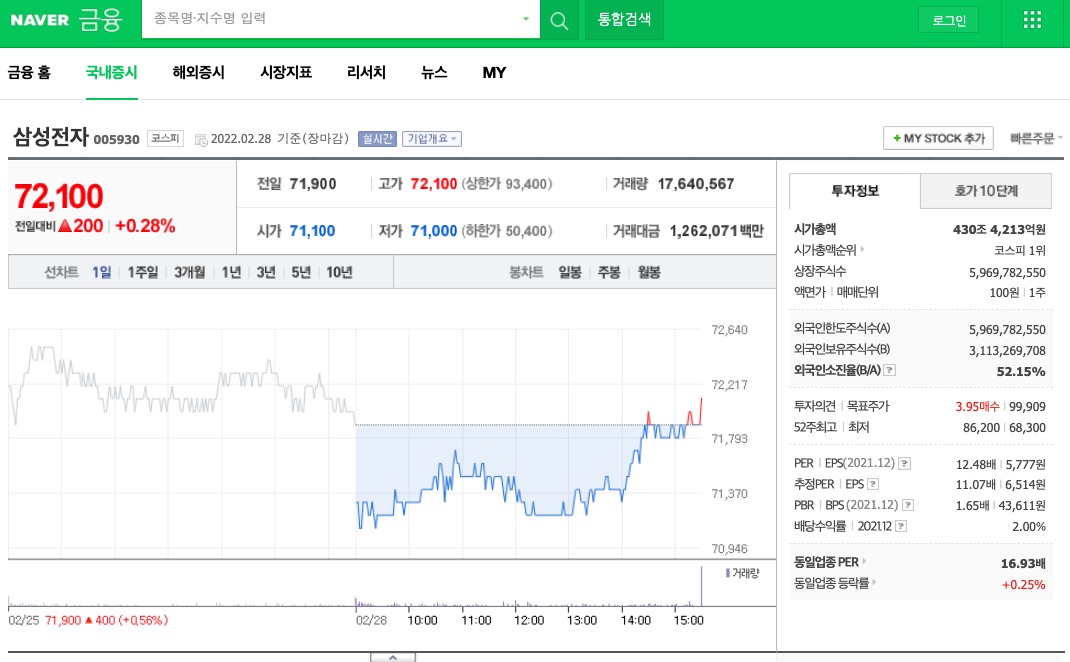Click MY STOCK 추가 button
The width and height of the screenshot is (1070, 662).
[x=938, y=139]
